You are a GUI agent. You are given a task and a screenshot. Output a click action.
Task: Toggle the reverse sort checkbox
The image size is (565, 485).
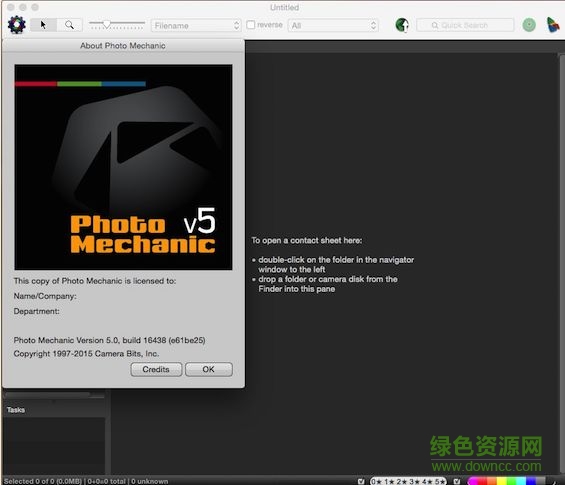click(x=251, y=25)
